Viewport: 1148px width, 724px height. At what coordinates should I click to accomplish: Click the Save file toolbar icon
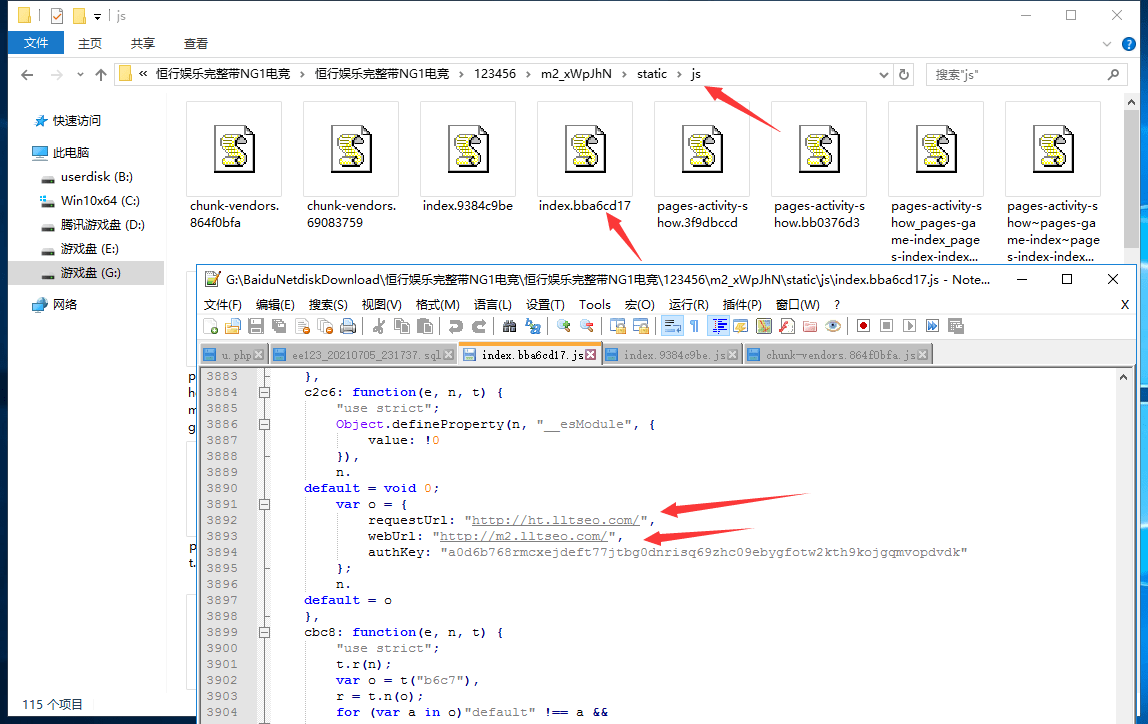tap(256, 326)
